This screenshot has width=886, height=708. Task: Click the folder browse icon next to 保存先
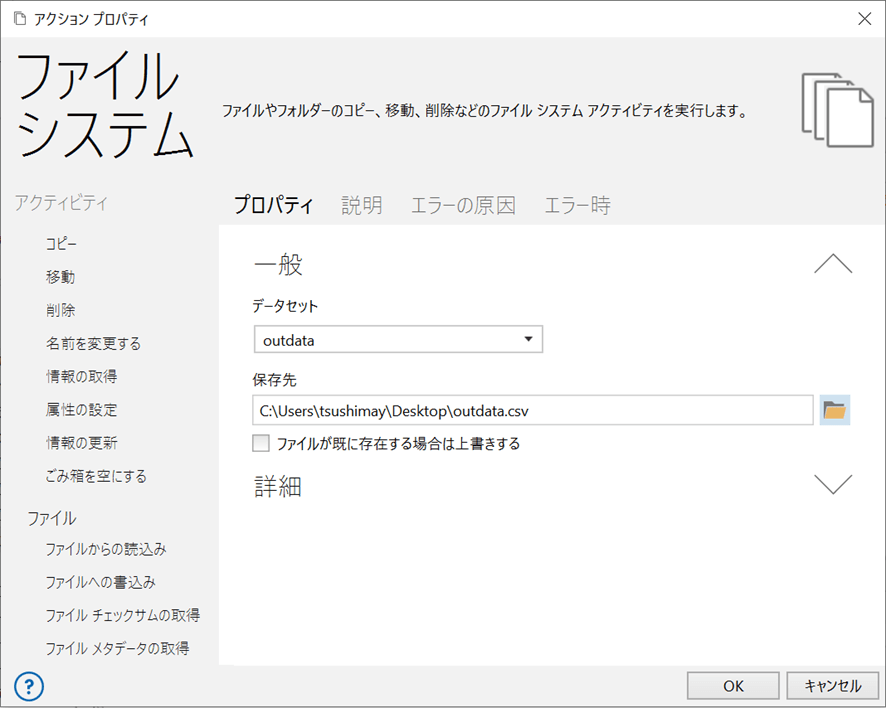(835, 410)
